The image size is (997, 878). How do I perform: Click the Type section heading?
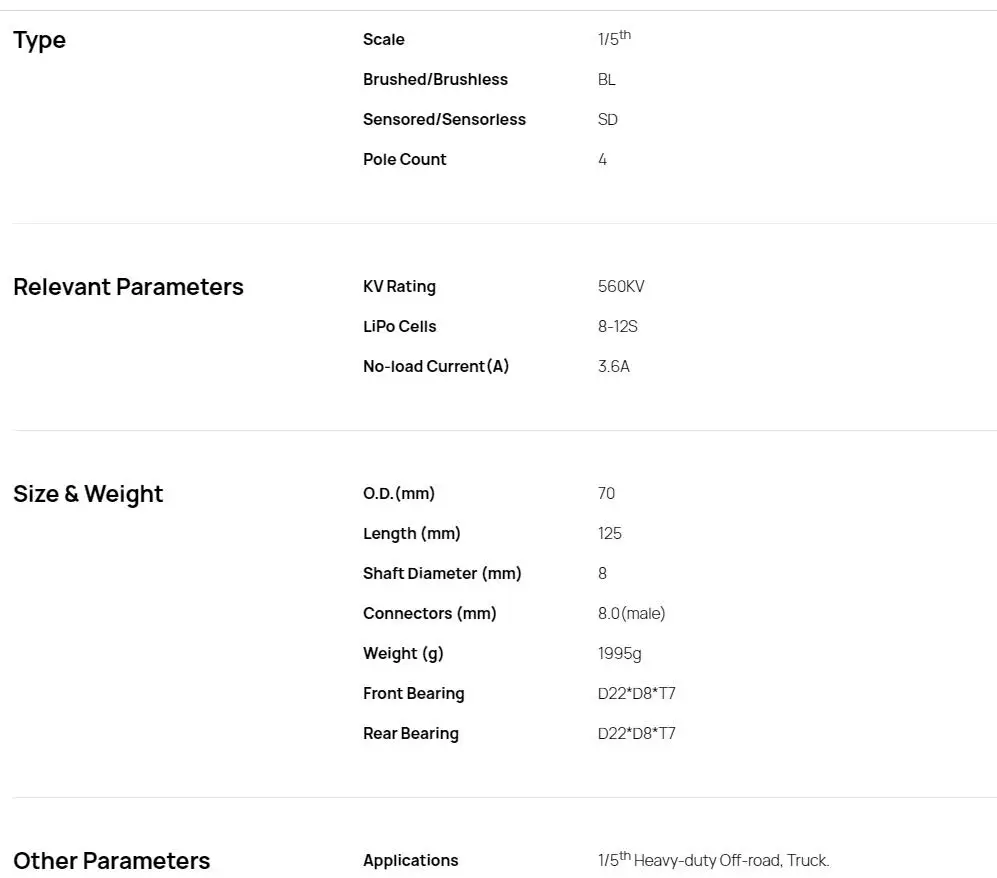(39, 40)
